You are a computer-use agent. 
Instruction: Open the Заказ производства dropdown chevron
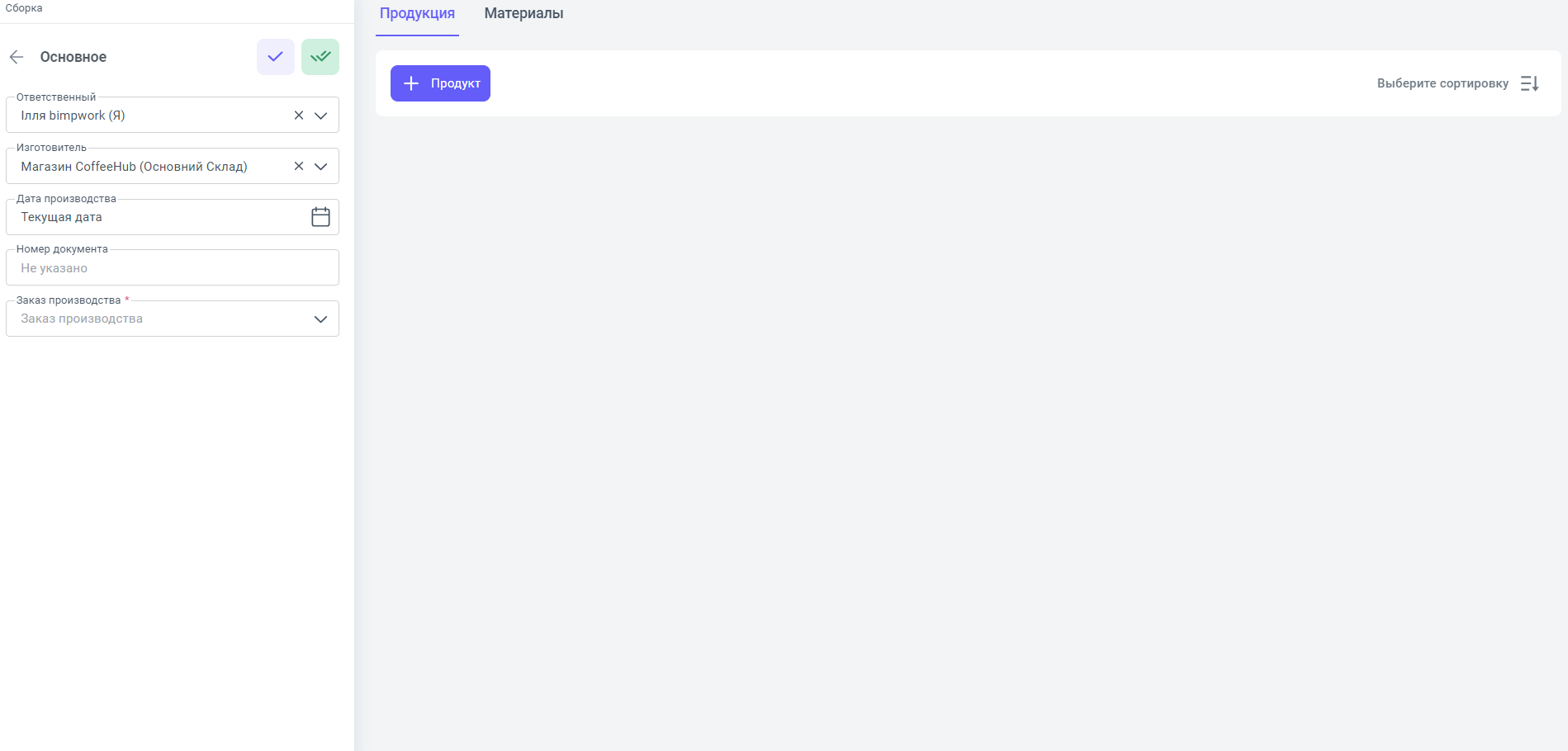point(321,319)
